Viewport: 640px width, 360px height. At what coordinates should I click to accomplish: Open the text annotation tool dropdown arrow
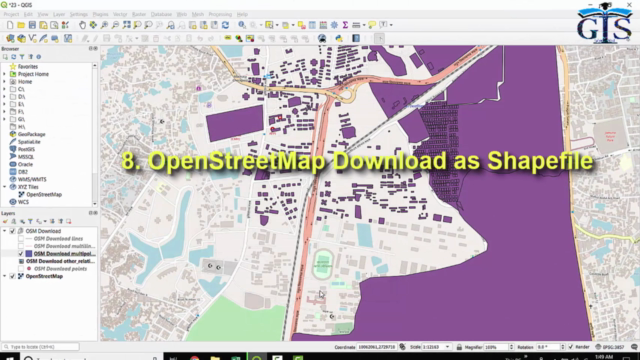point(391,25)
